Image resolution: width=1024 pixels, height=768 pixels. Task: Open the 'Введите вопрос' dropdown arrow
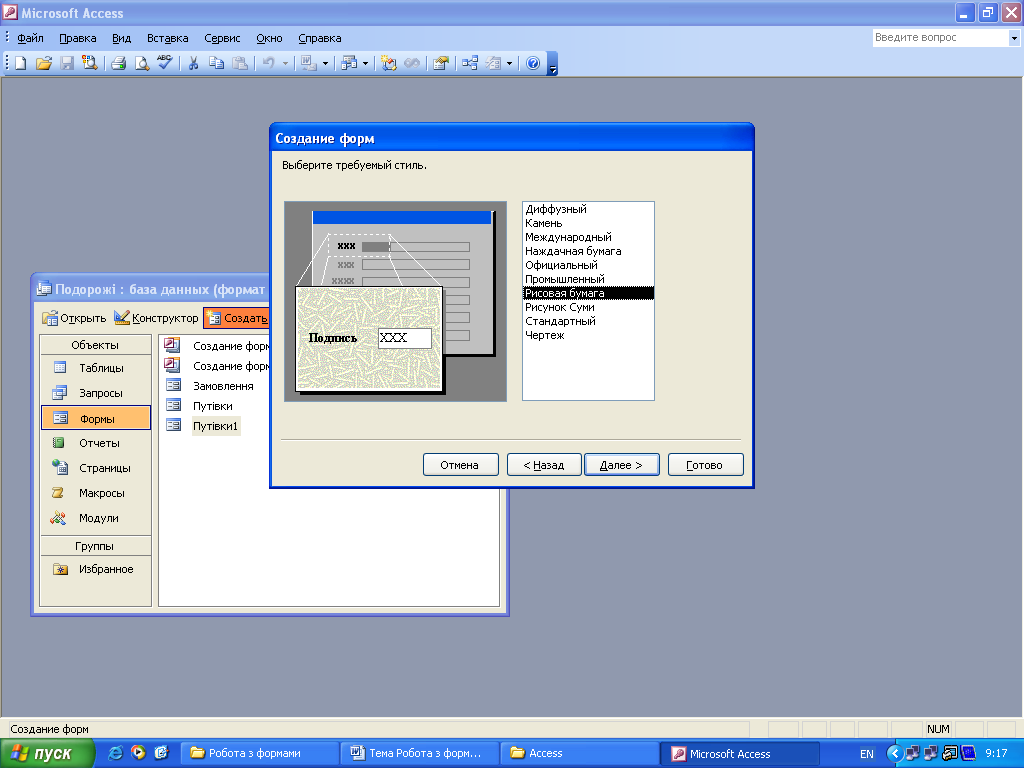point(1014,38)
